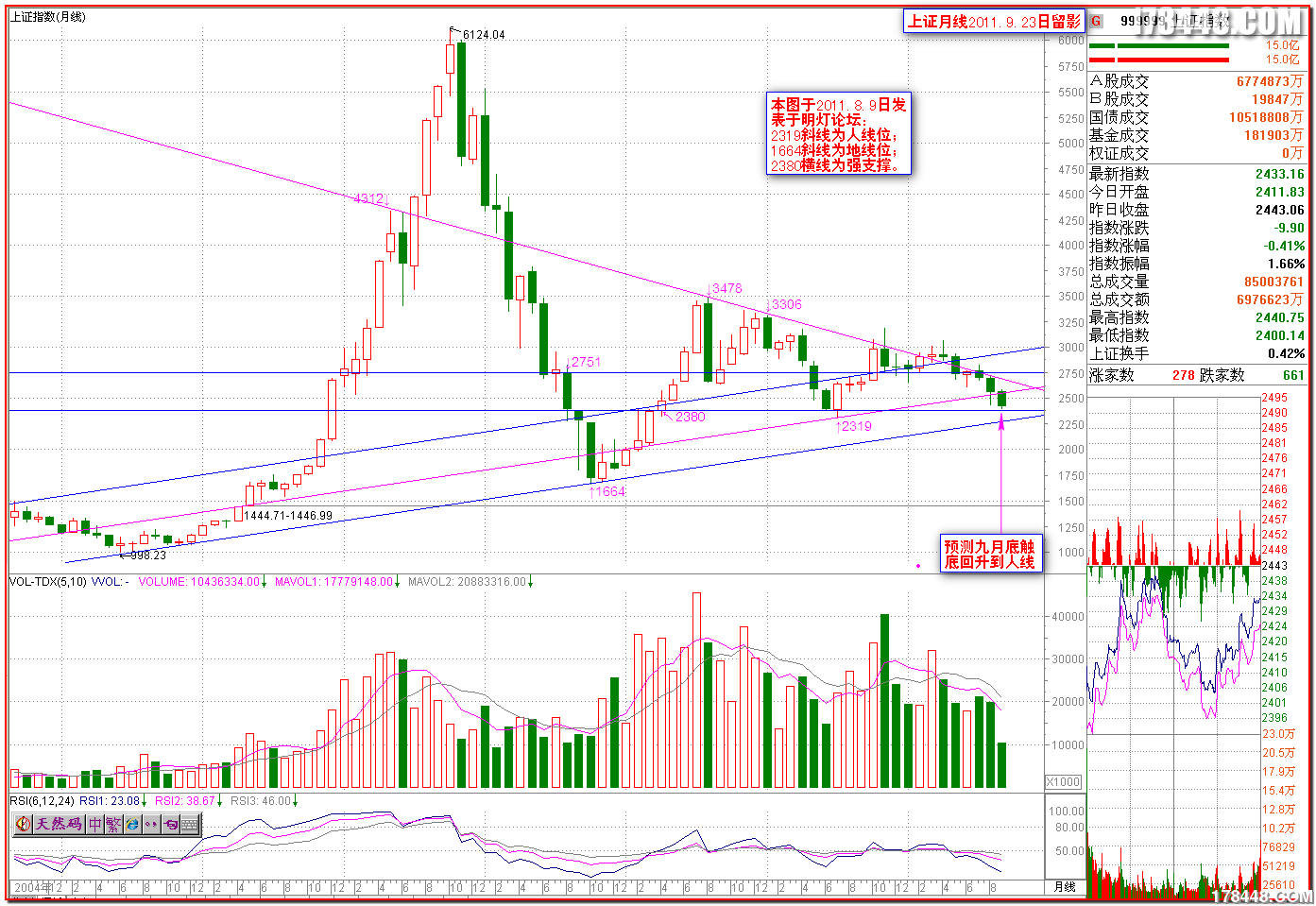Click the 1444.71-1446.99 gap label

[288, 516]
